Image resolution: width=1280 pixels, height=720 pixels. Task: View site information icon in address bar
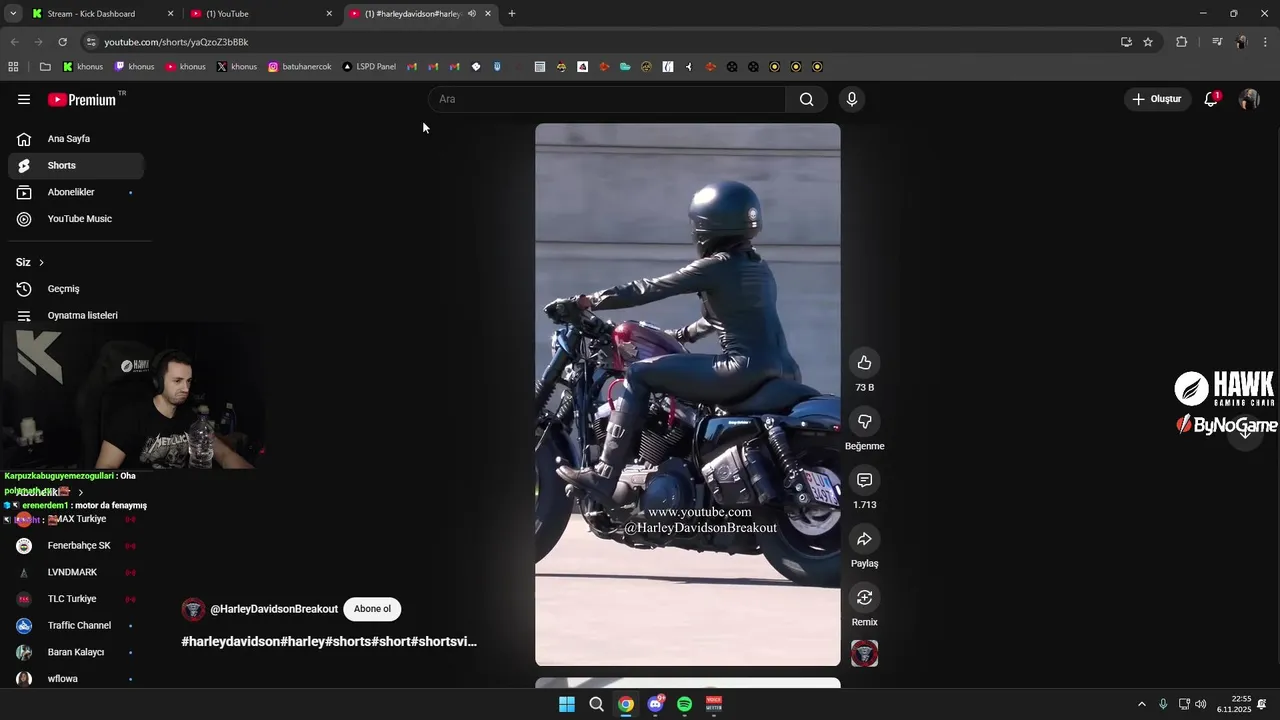coord(91,42)
